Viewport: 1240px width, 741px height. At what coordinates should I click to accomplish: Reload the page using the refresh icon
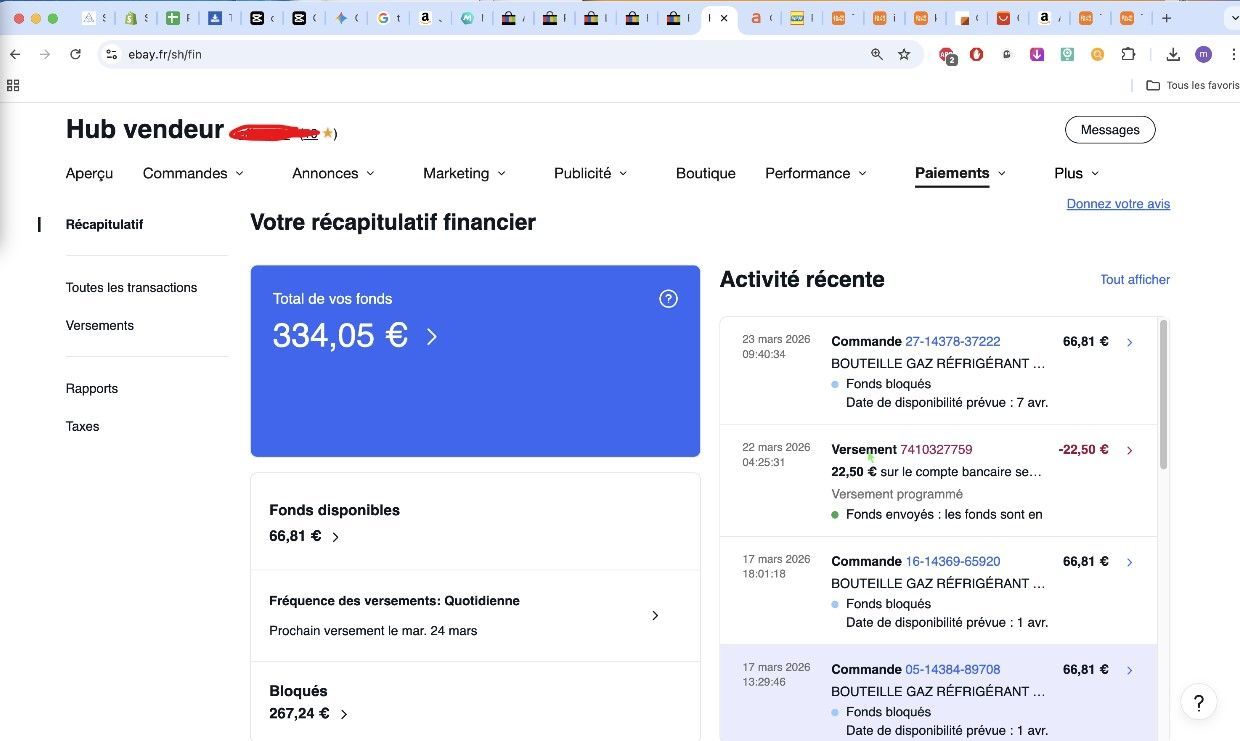pos(75,54)
